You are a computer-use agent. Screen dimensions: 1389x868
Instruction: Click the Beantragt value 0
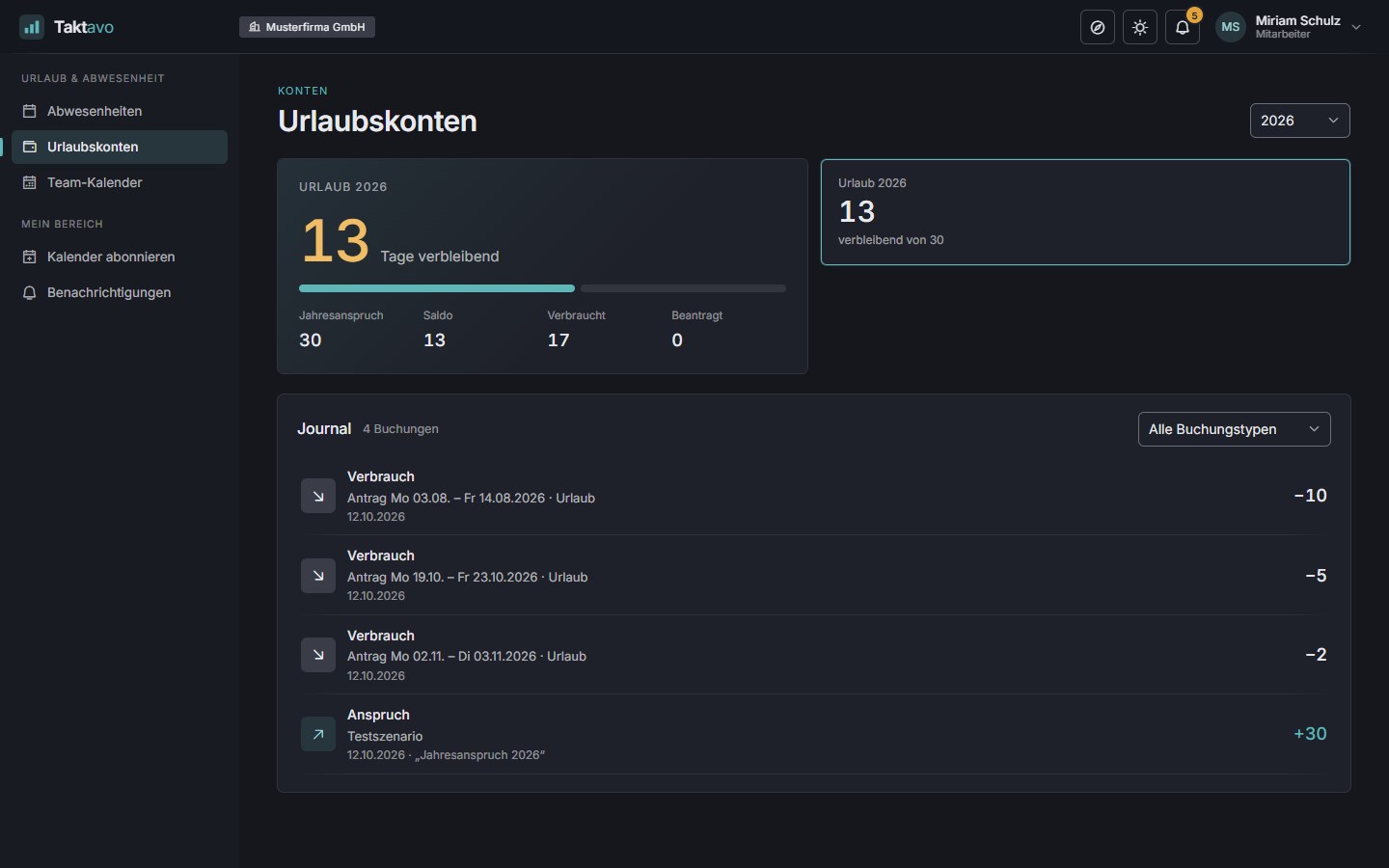[x=677, y=340]
